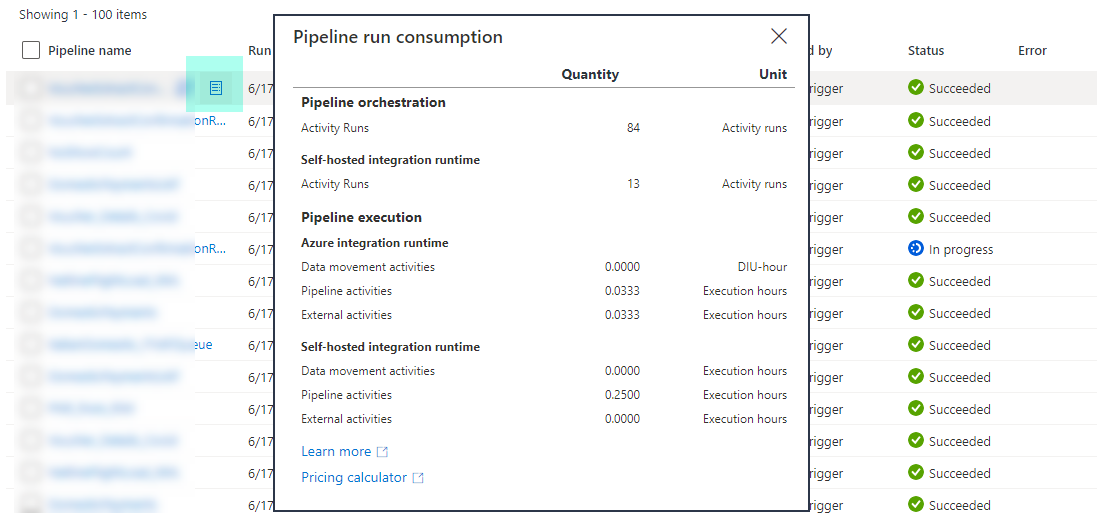Click Succeeded checkmark directly below In progress row
1097x513 pixels.
[x=915, y=281]
